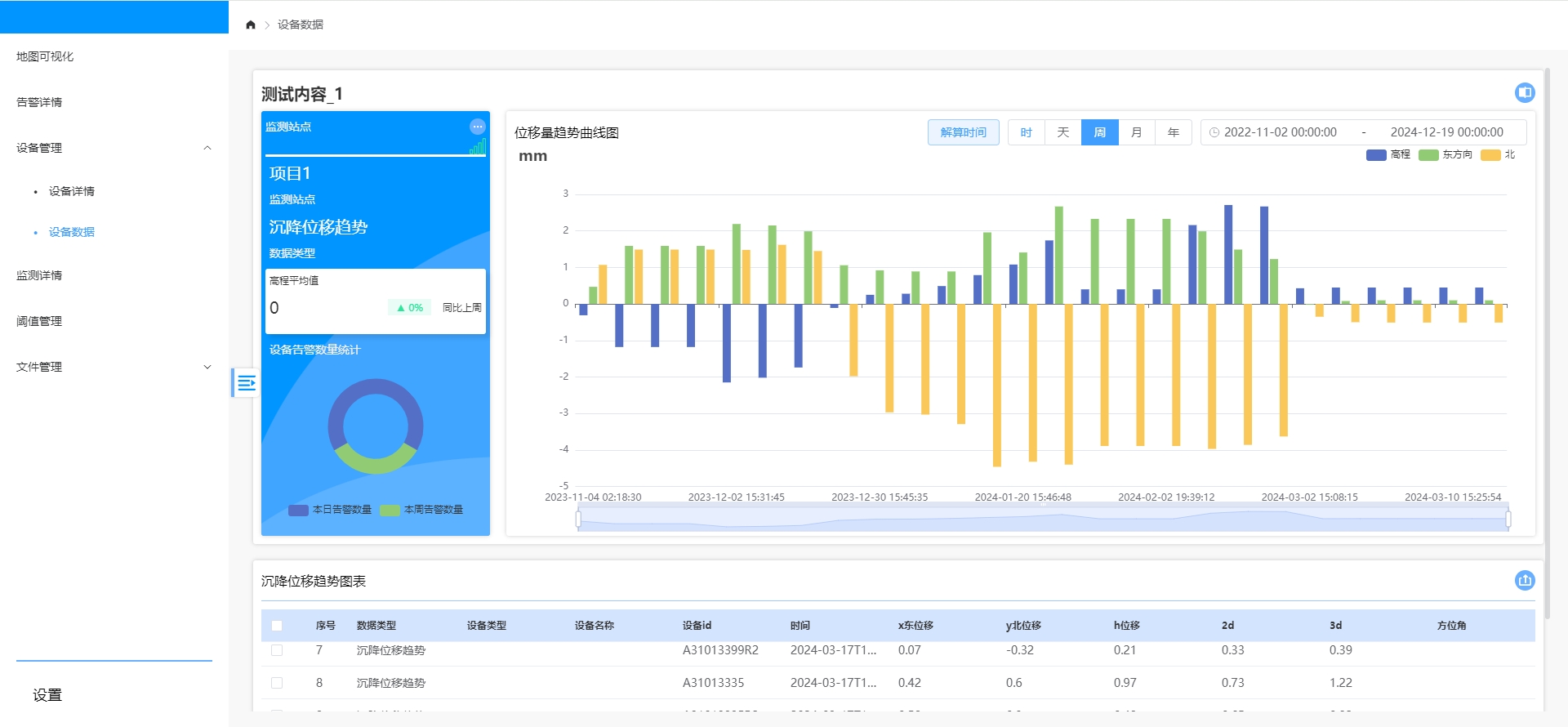Click the y北位移 column header
The height and width of the screenshot is (727, 1568).
[1024, 626]
